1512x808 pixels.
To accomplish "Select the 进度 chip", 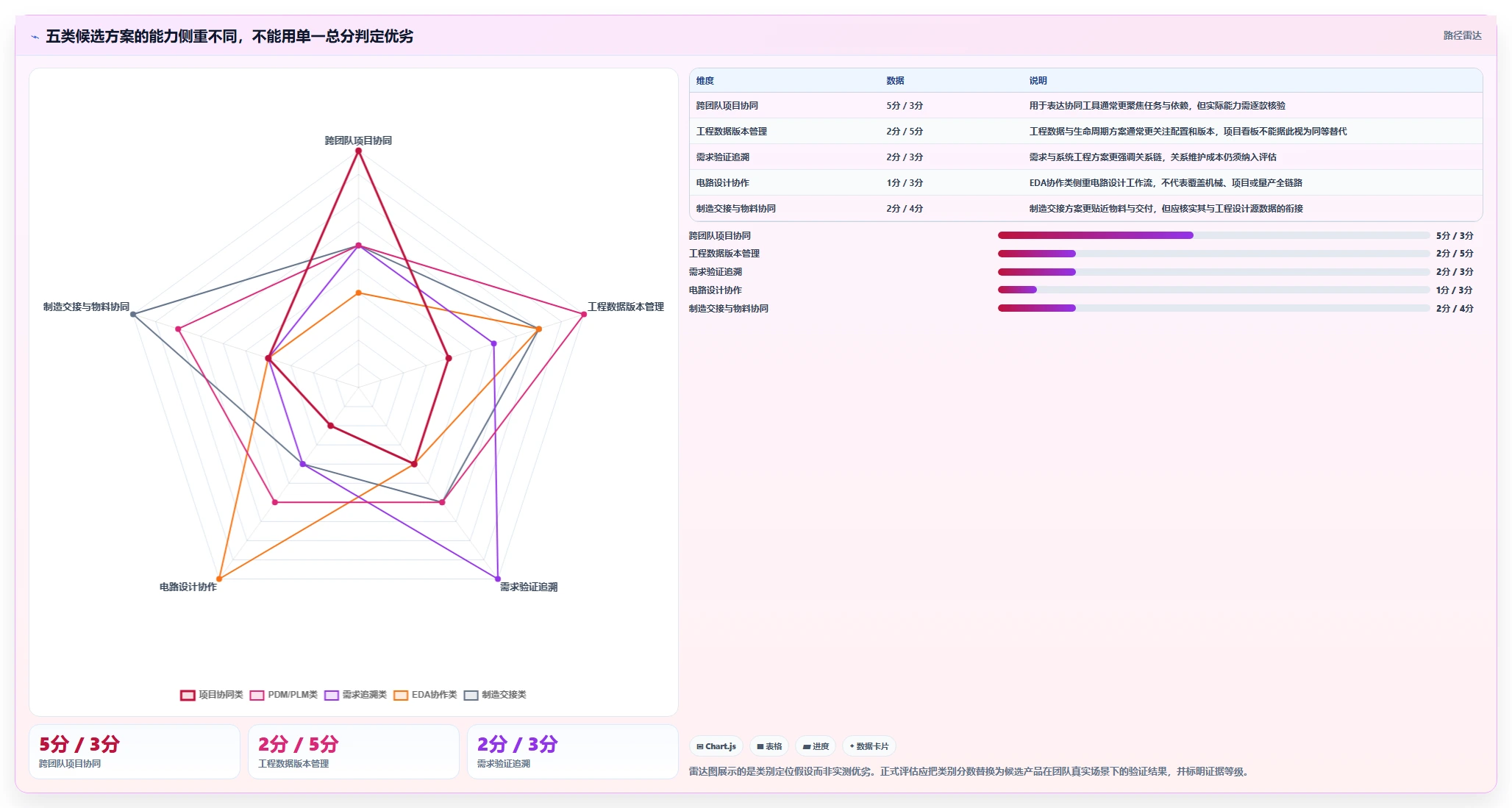I will tap(816, 746).
